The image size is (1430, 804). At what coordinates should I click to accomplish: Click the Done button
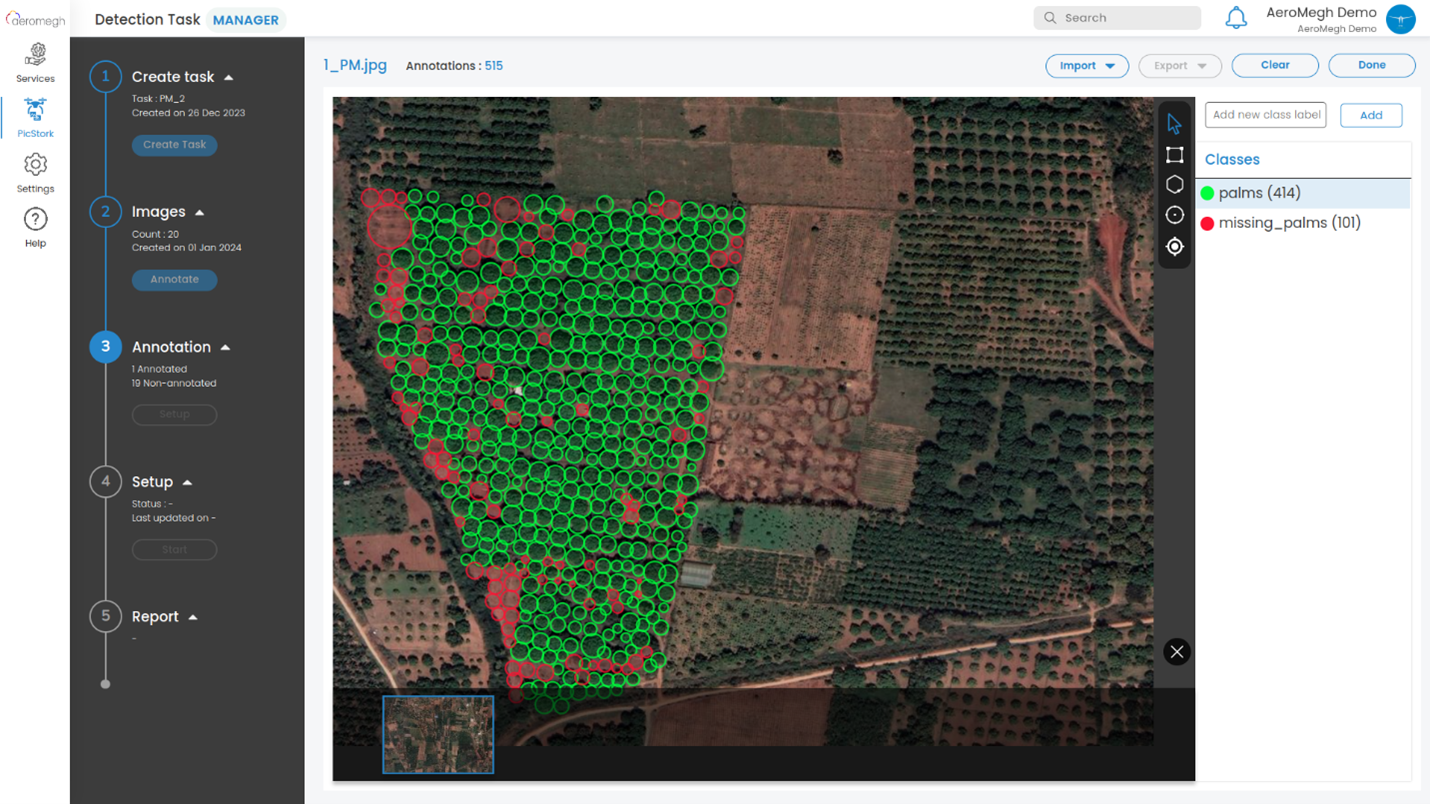pos(1371,66)
